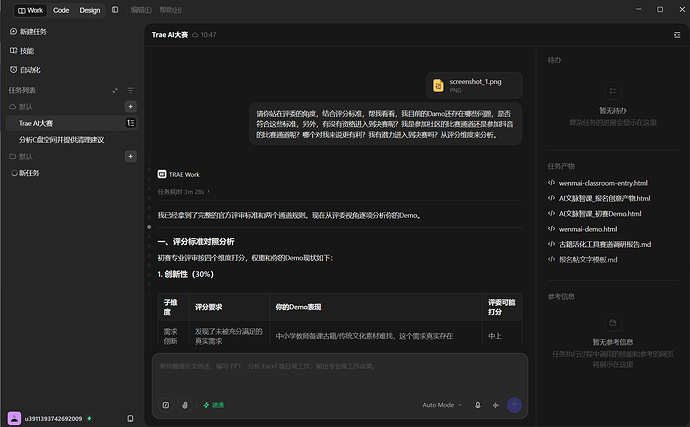Toggle the green 极速 speed mode

[214, 405]
